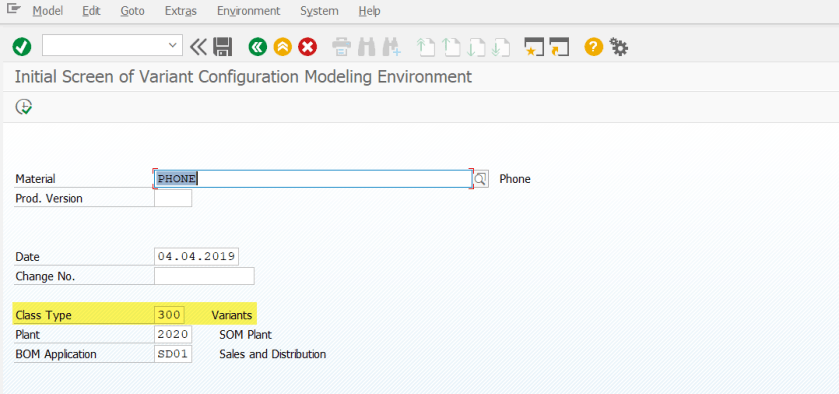Click the 'SOM Plant' description text
839x394 pixels.
[246, 335]
